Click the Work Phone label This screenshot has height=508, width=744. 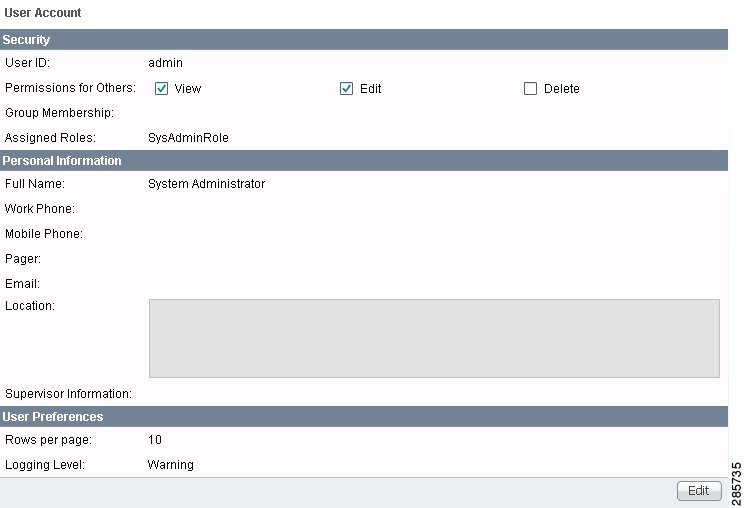40,209
